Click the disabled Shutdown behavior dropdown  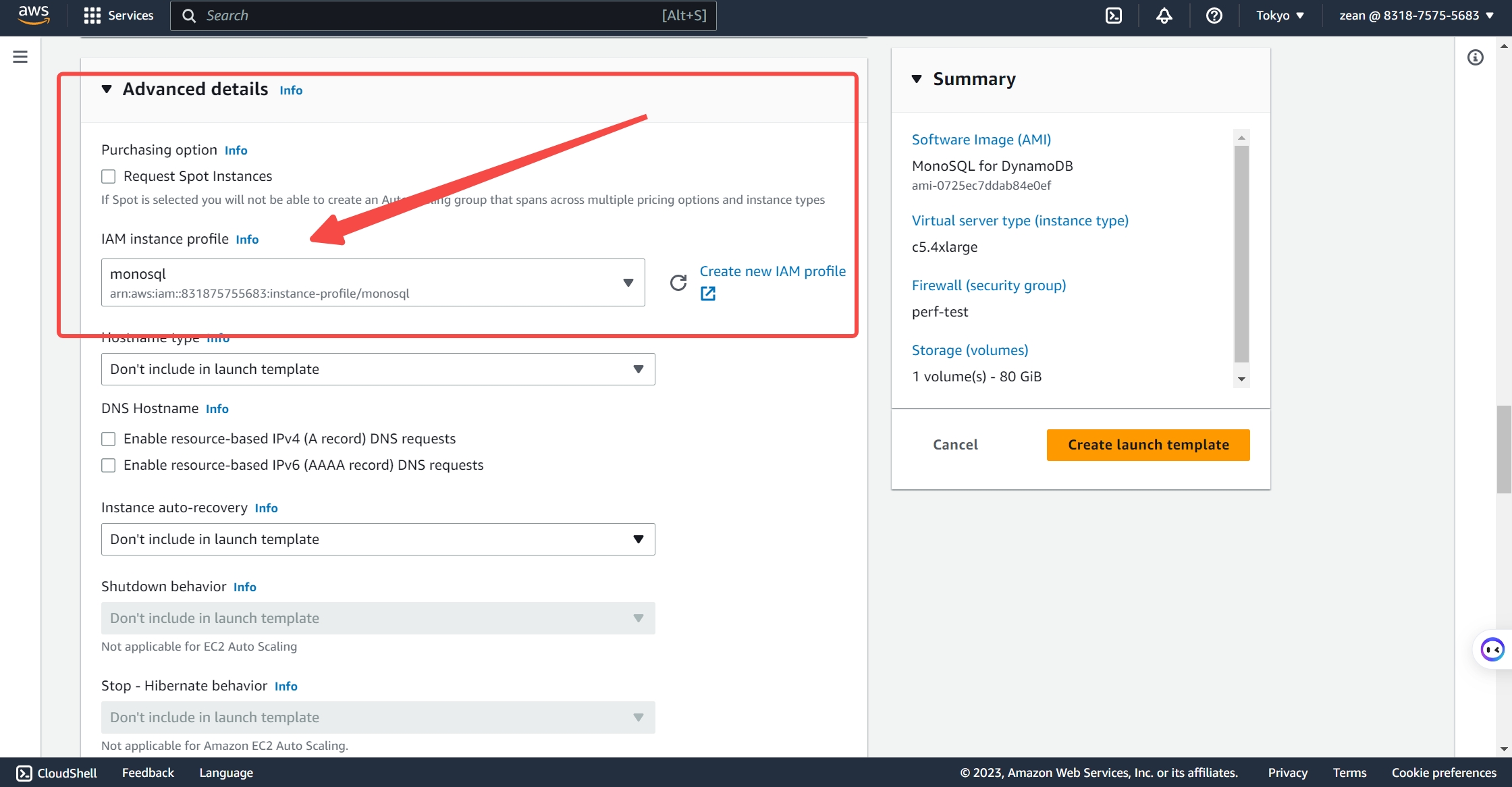click(378, 618)
